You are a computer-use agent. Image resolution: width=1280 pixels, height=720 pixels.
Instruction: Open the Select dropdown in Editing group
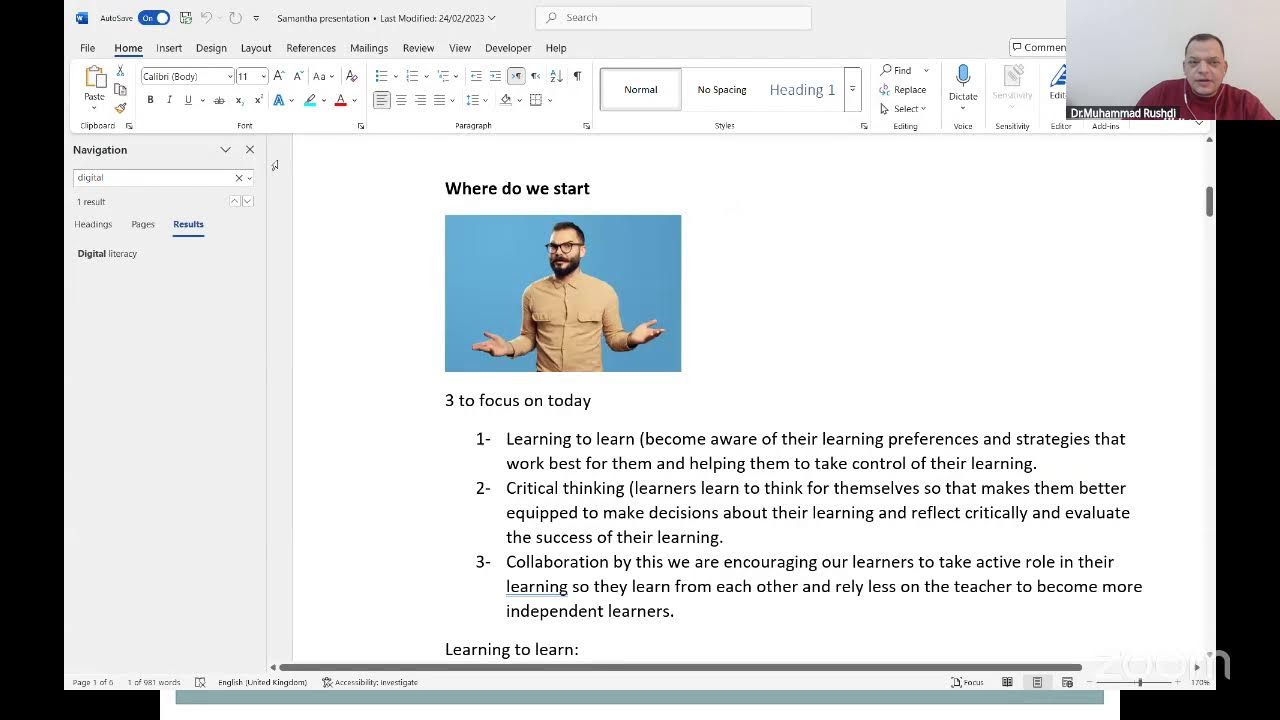coord(903,108)
